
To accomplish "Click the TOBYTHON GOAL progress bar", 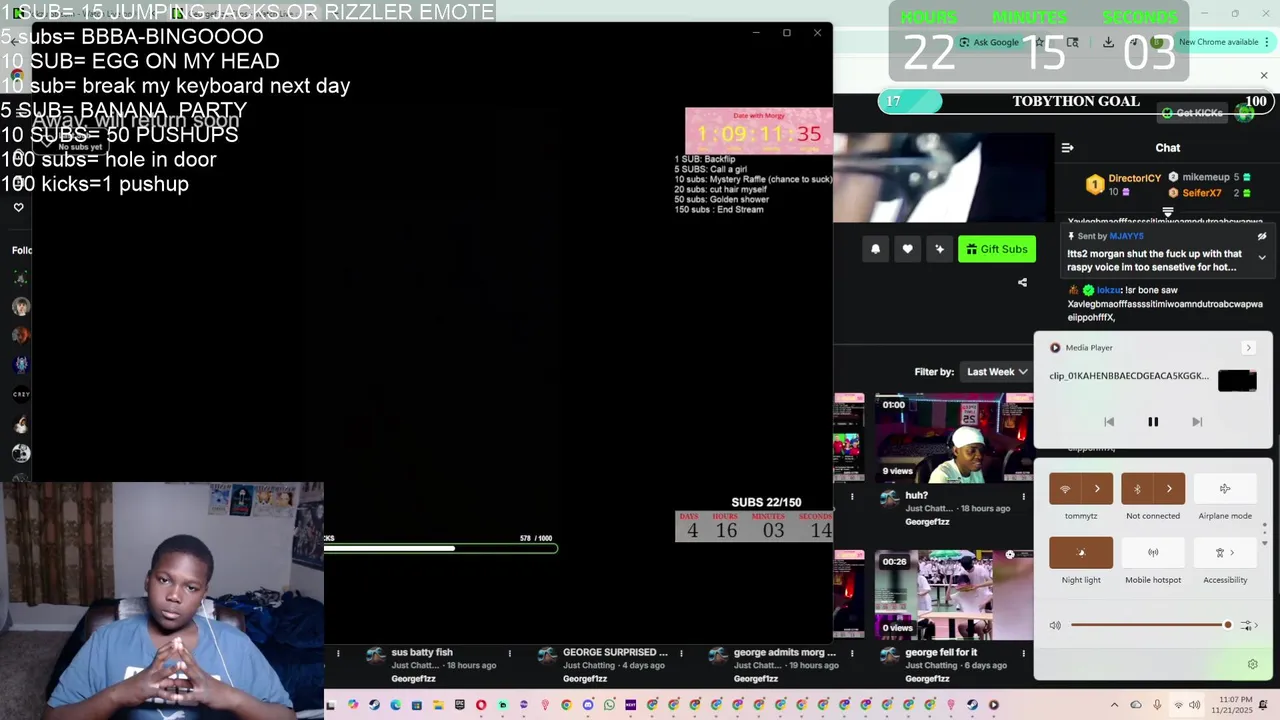I will (x=1075, y=101).
